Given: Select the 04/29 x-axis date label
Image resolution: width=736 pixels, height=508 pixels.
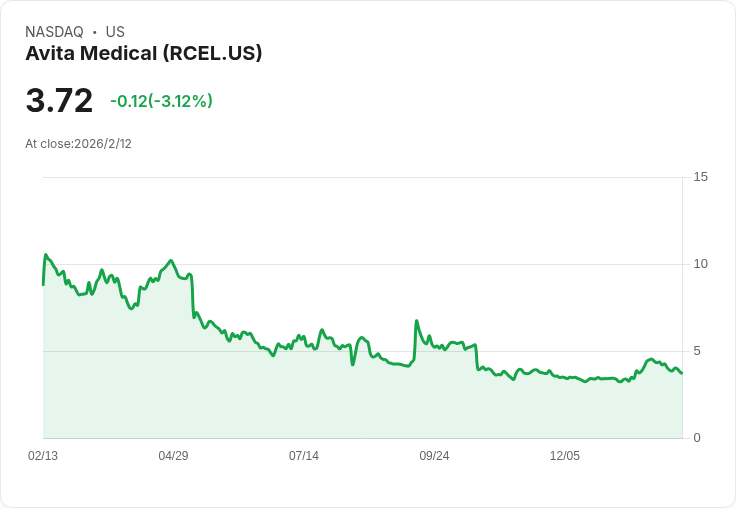Looking at the screenshot, I should pyautogui.click(x=173, y=456).
